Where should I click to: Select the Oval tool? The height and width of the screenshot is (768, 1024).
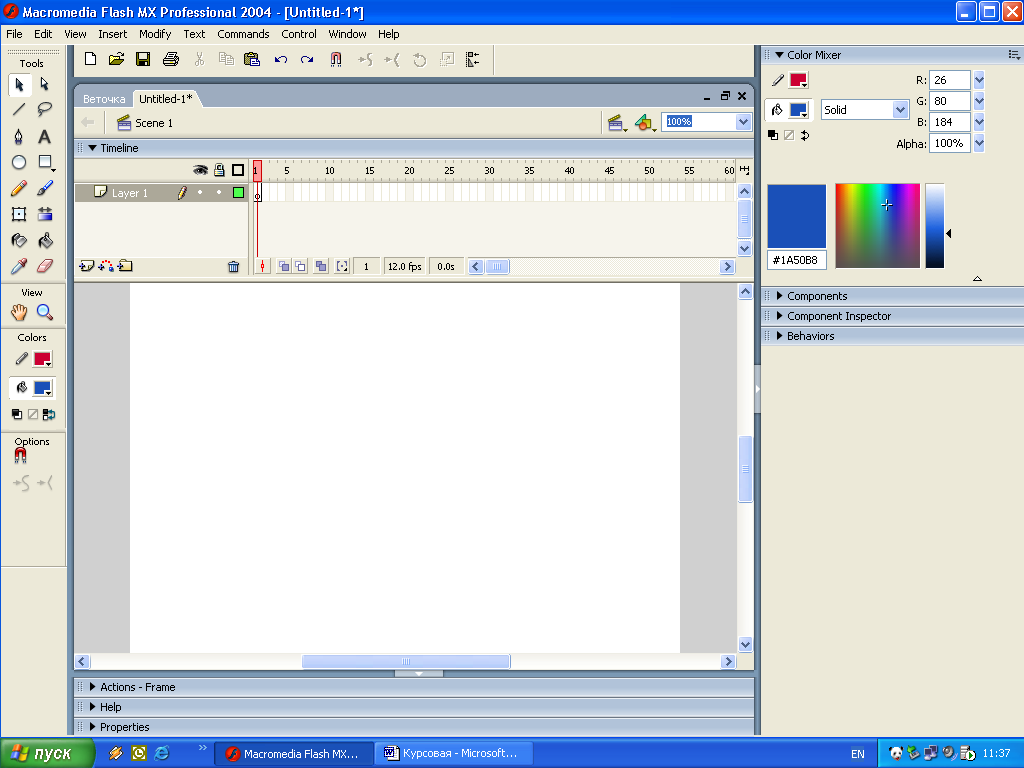click(19, 163)
